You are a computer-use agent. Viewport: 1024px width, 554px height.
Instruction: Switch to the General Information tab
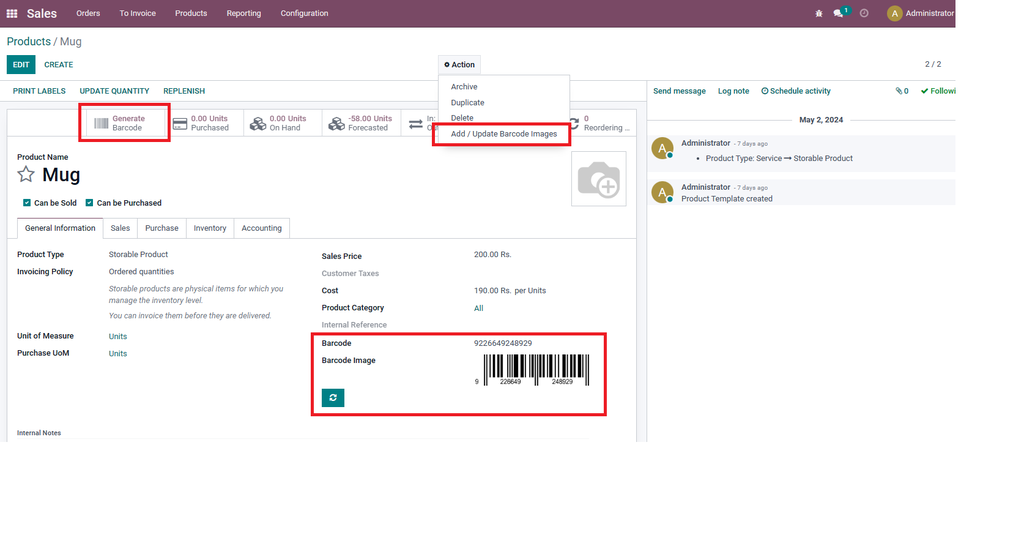[60, 228]
